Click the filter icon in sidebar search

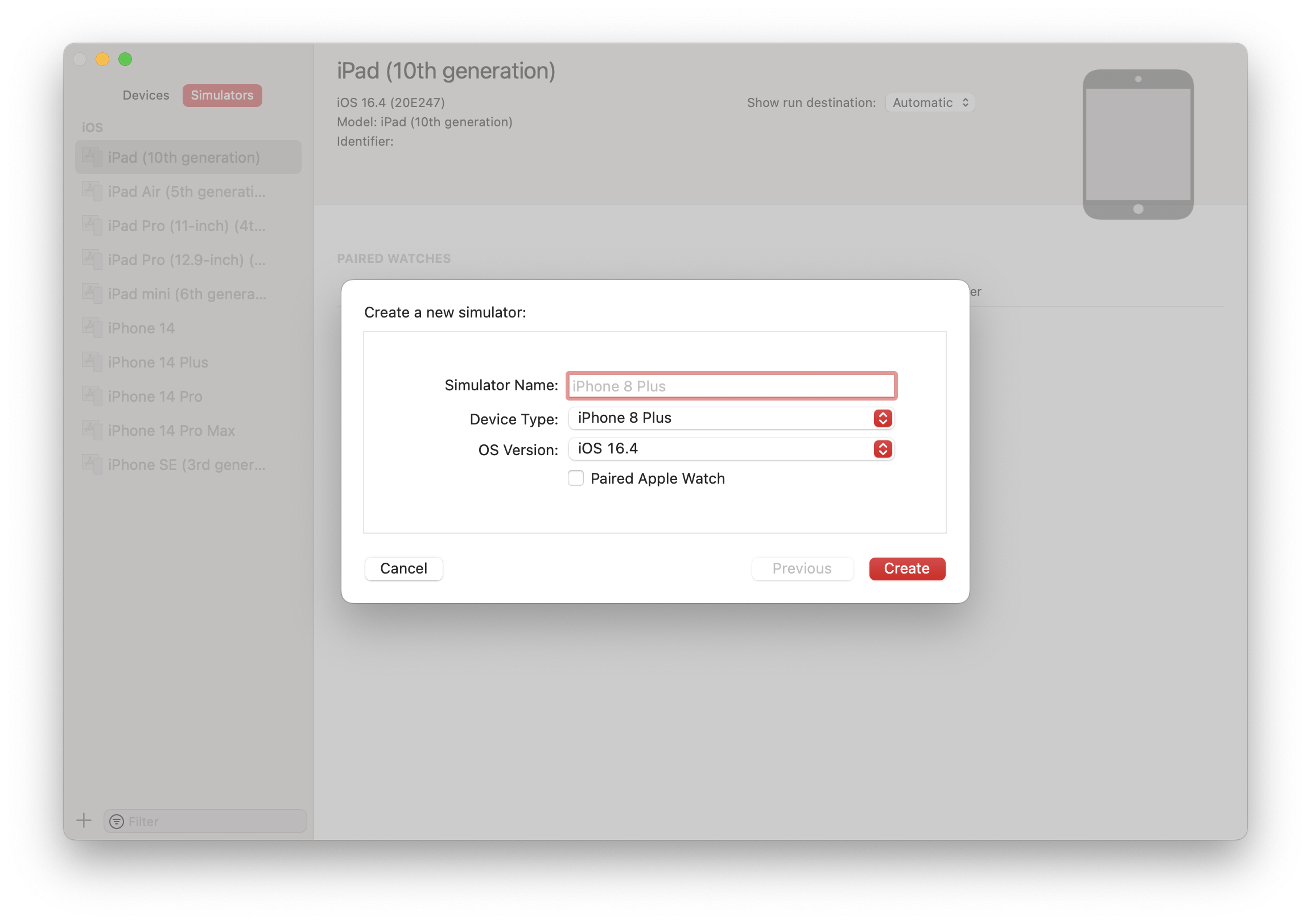pos(117,821)
